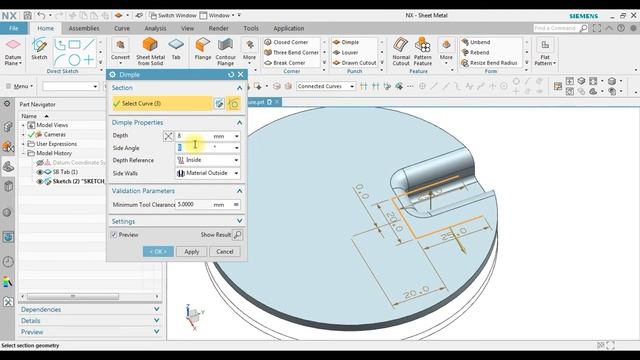Open Depth units dropdown
The image size is (640, 360).
pos(236,136)
